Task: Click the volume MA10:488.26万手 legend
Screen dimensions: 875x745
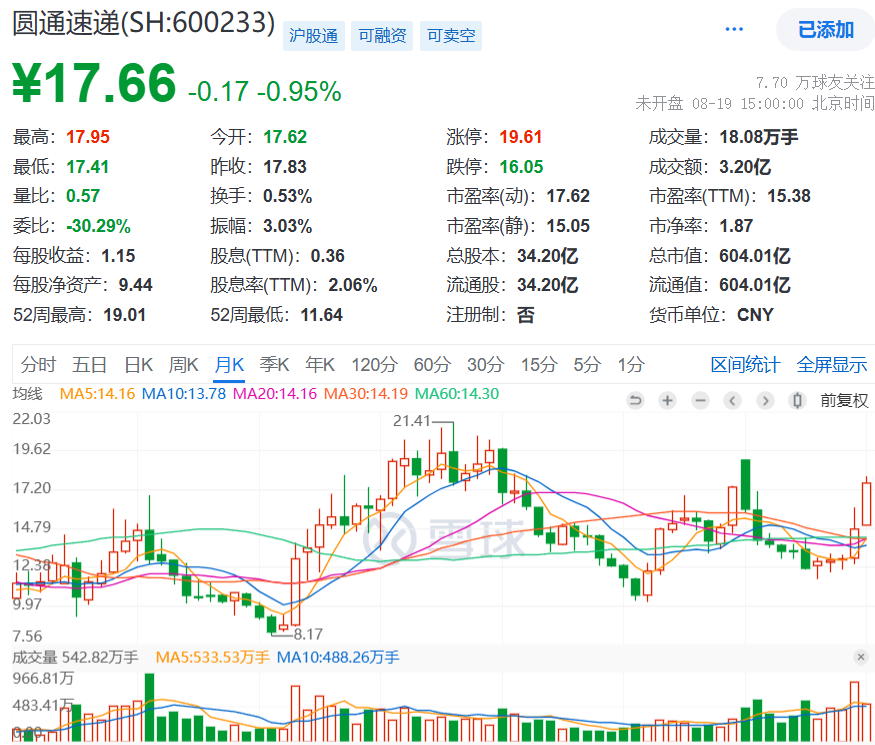Action: 338,657
